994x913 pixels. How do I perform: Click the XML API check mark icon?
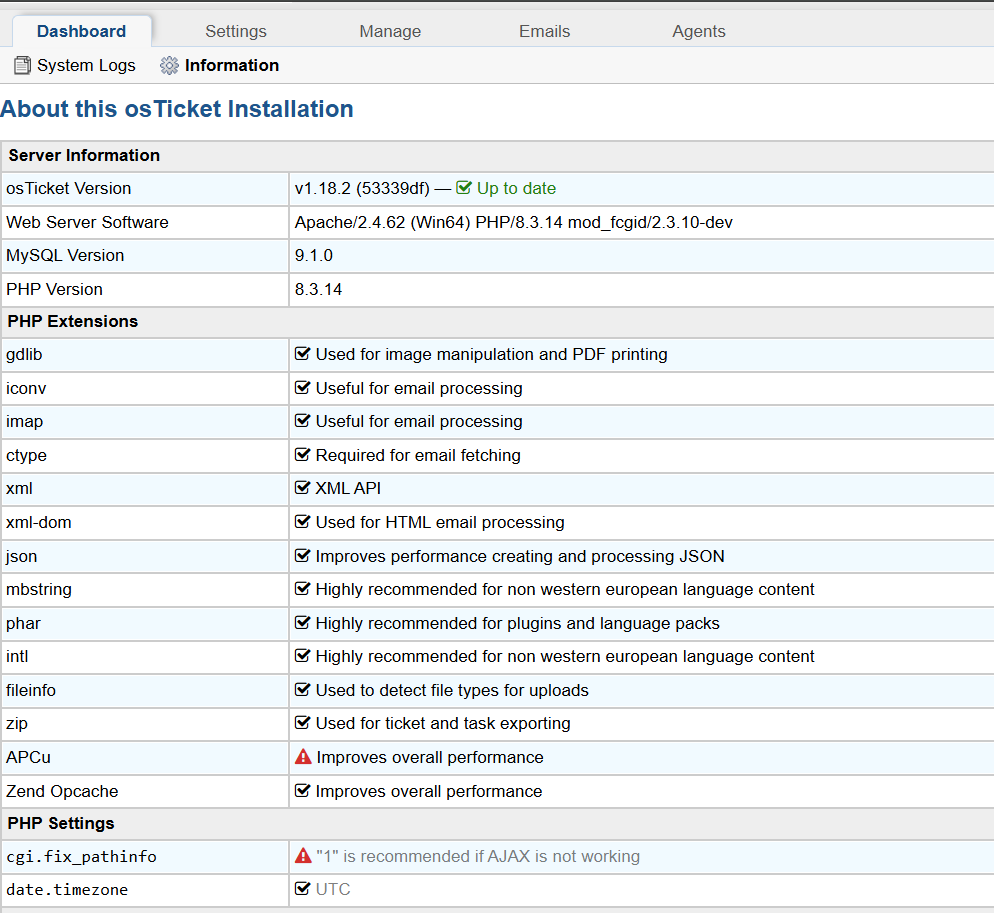click(x=302, y=488)
